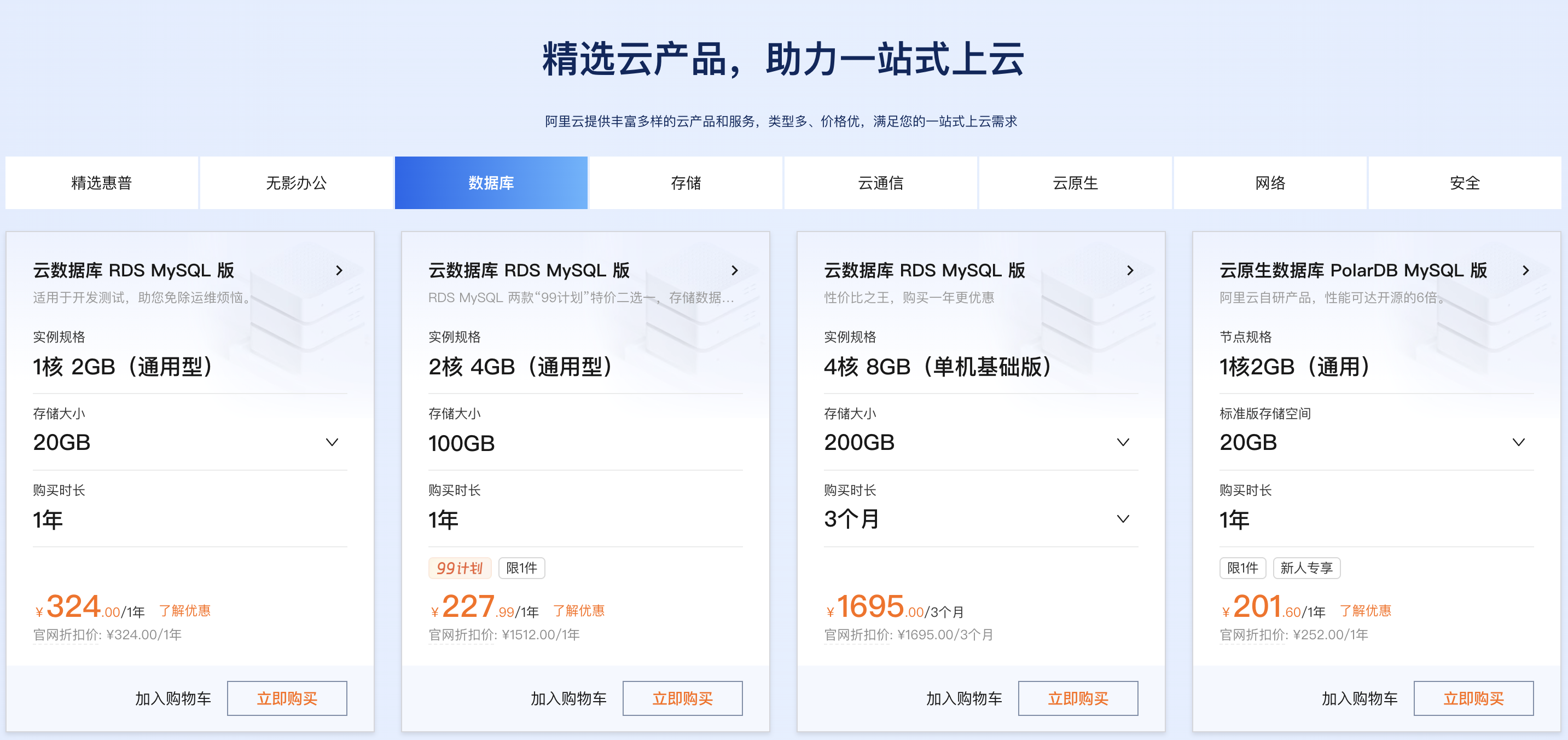1568x740 pixels.
Task: Click 立即购买 in PolarDB card
Action: [x=1474, y=698]
